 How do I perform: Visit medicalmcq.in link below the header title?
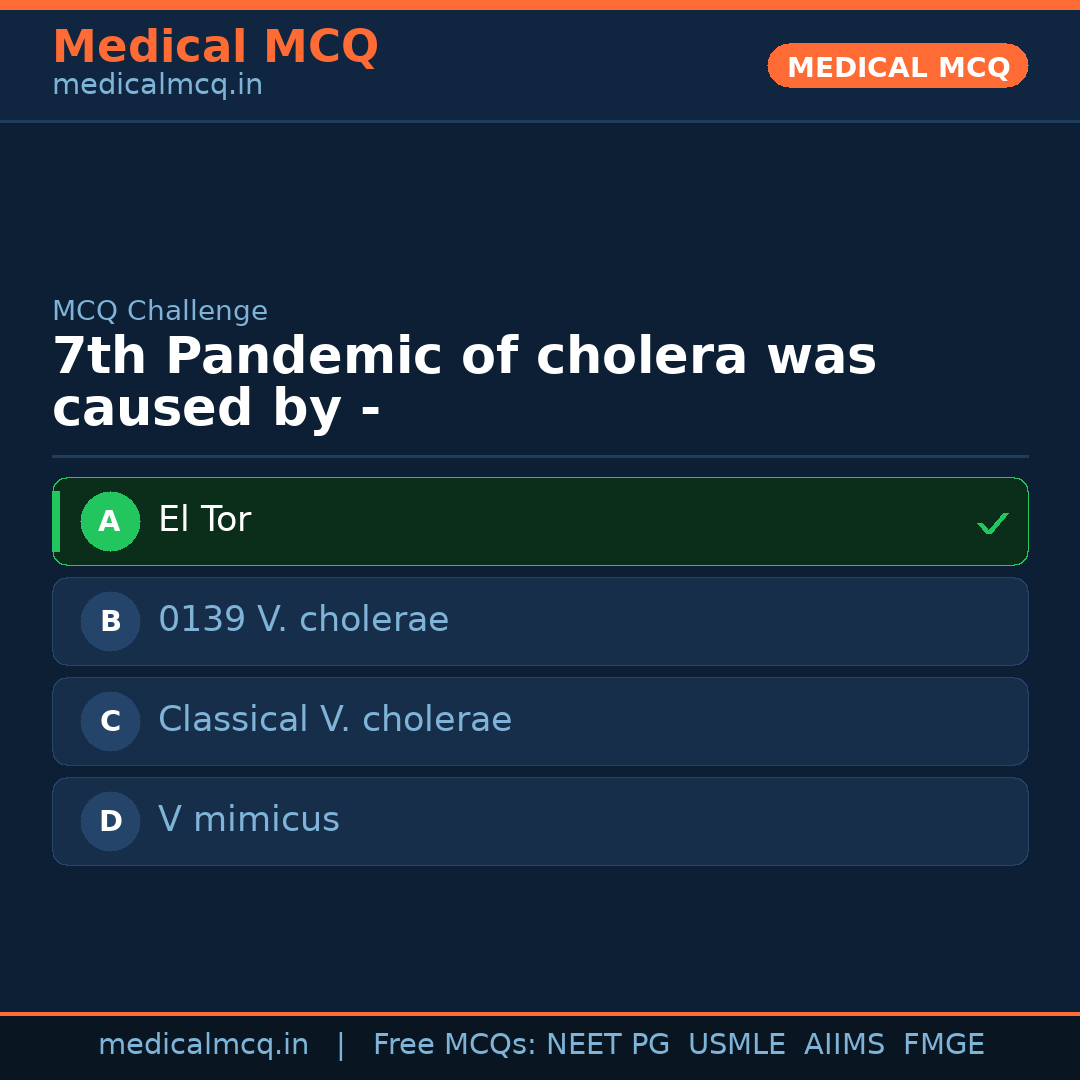(x=157, y=86)
